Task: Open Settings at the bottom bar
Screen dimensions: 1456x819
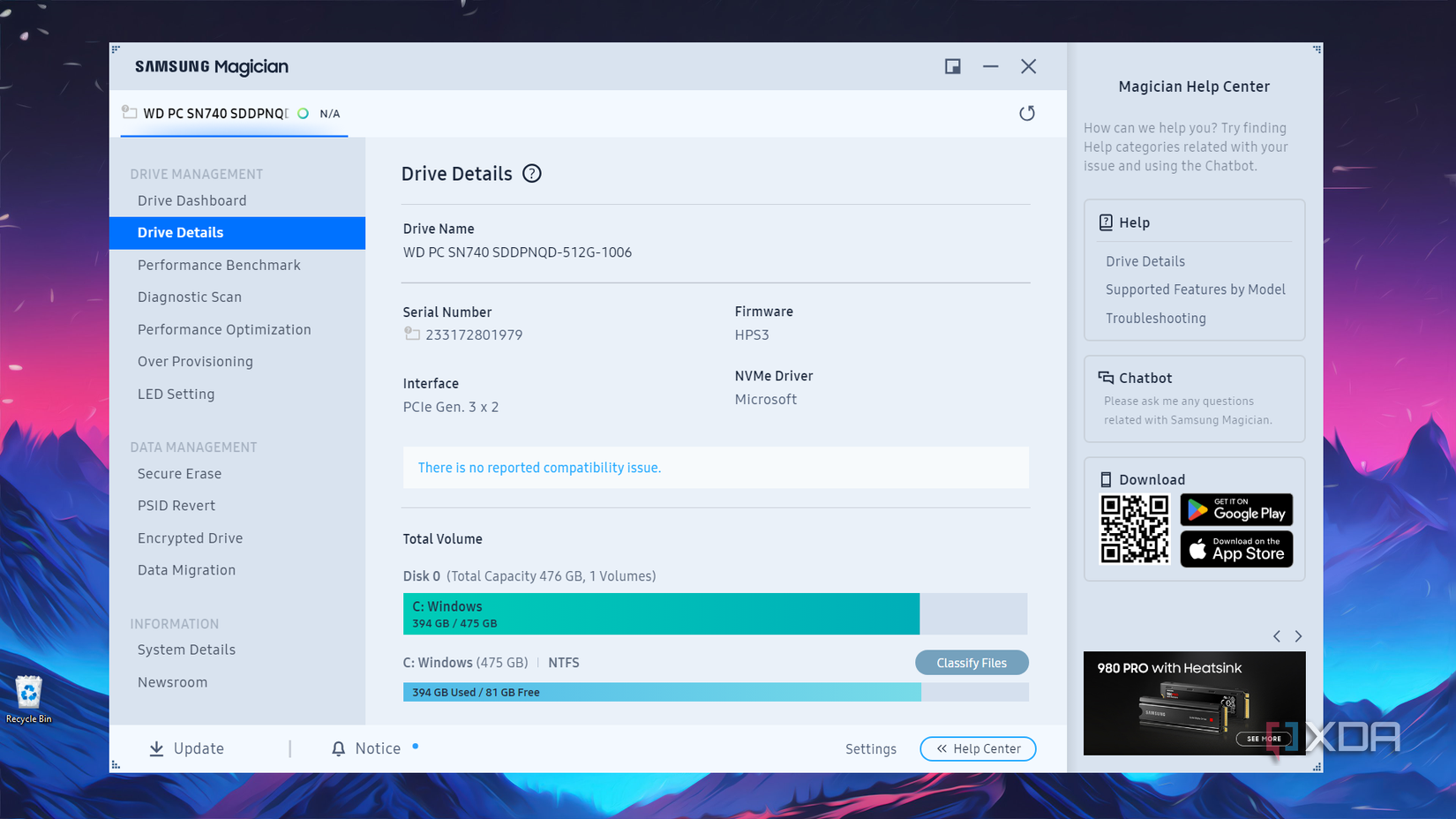Action: click(x=871, y=749)
